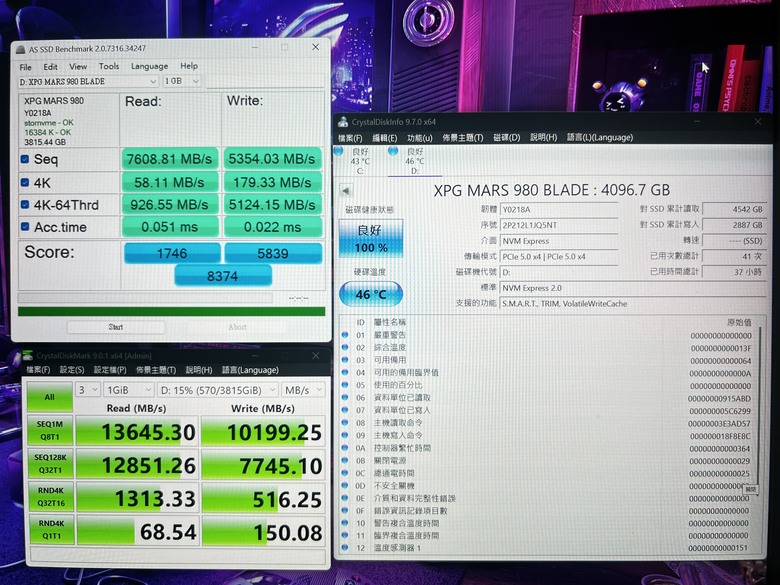
Task: Open CrystalDiskMark 1GiB size dropdown
Action: point(128,390)
